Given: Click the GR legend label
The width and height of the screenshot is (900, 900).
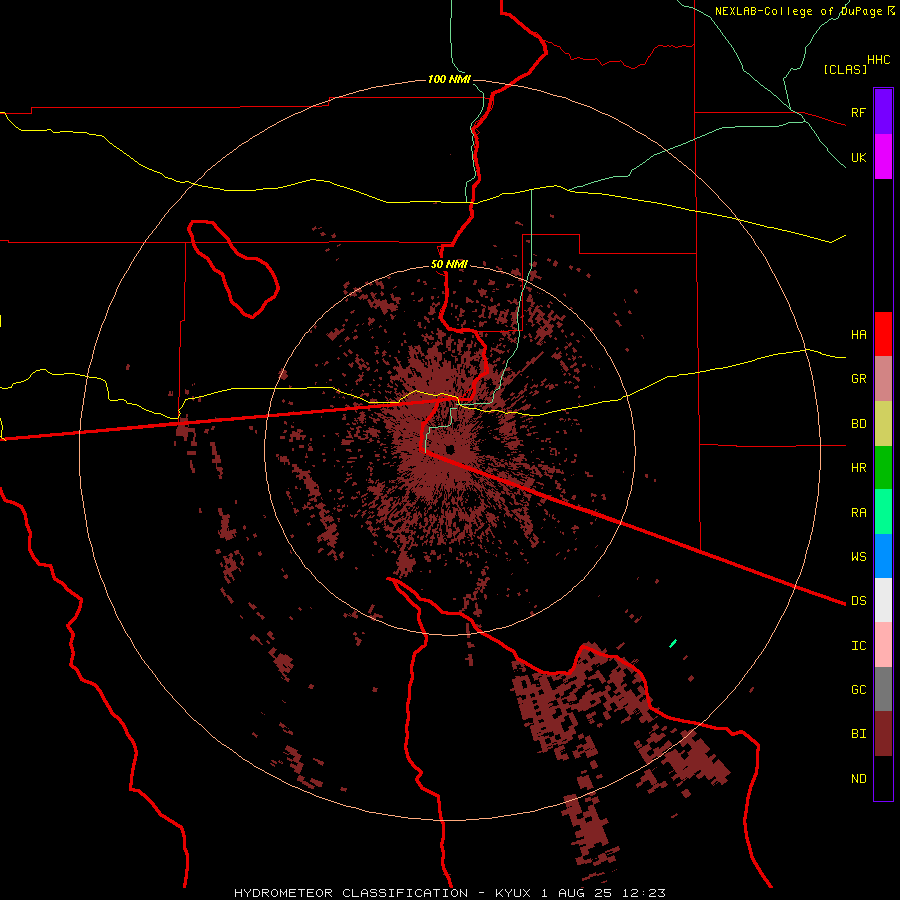Looking at the screenshot, I should [858, 379].
